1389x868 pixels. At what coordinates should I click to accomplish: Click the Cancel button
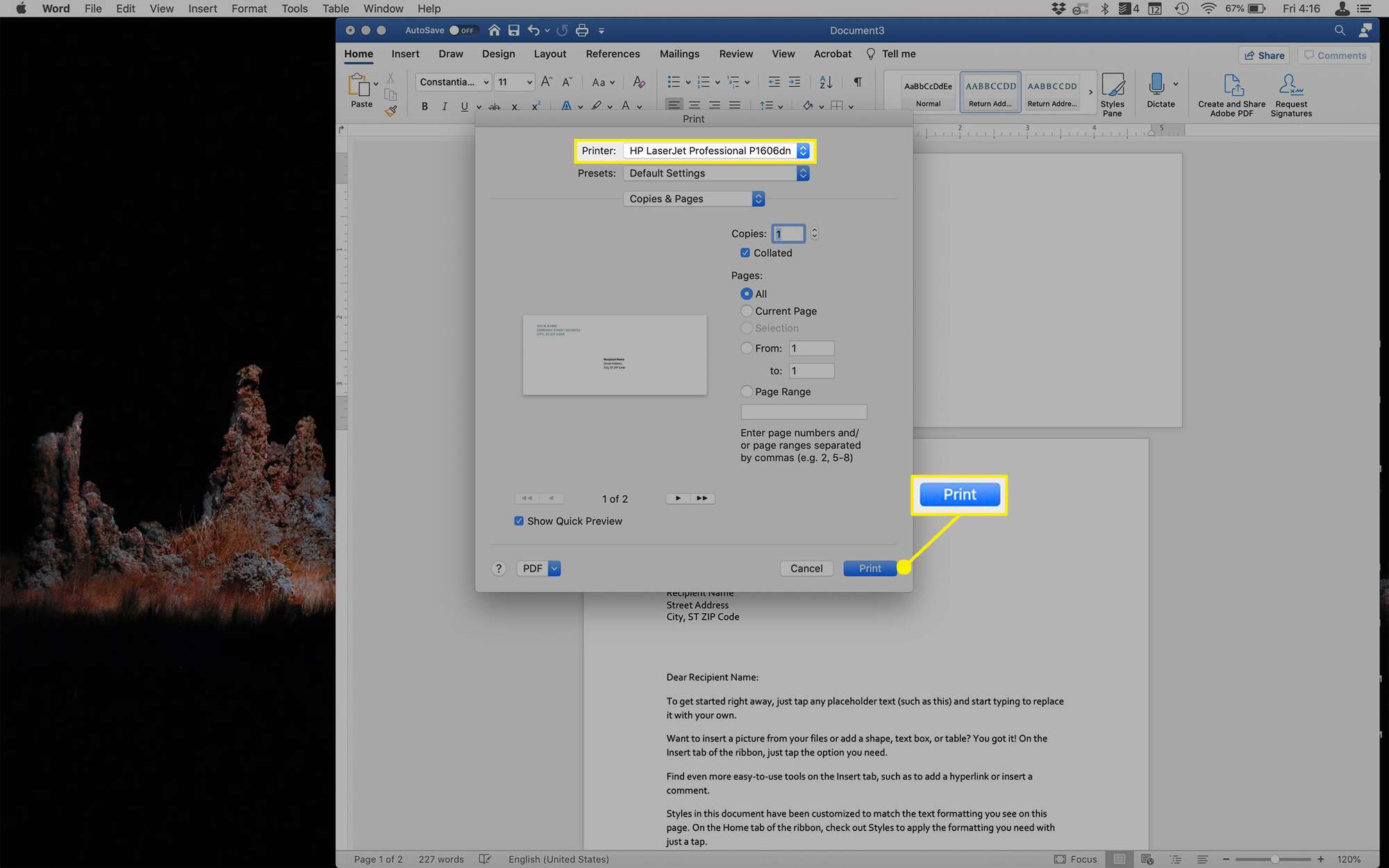pos(806,568)
